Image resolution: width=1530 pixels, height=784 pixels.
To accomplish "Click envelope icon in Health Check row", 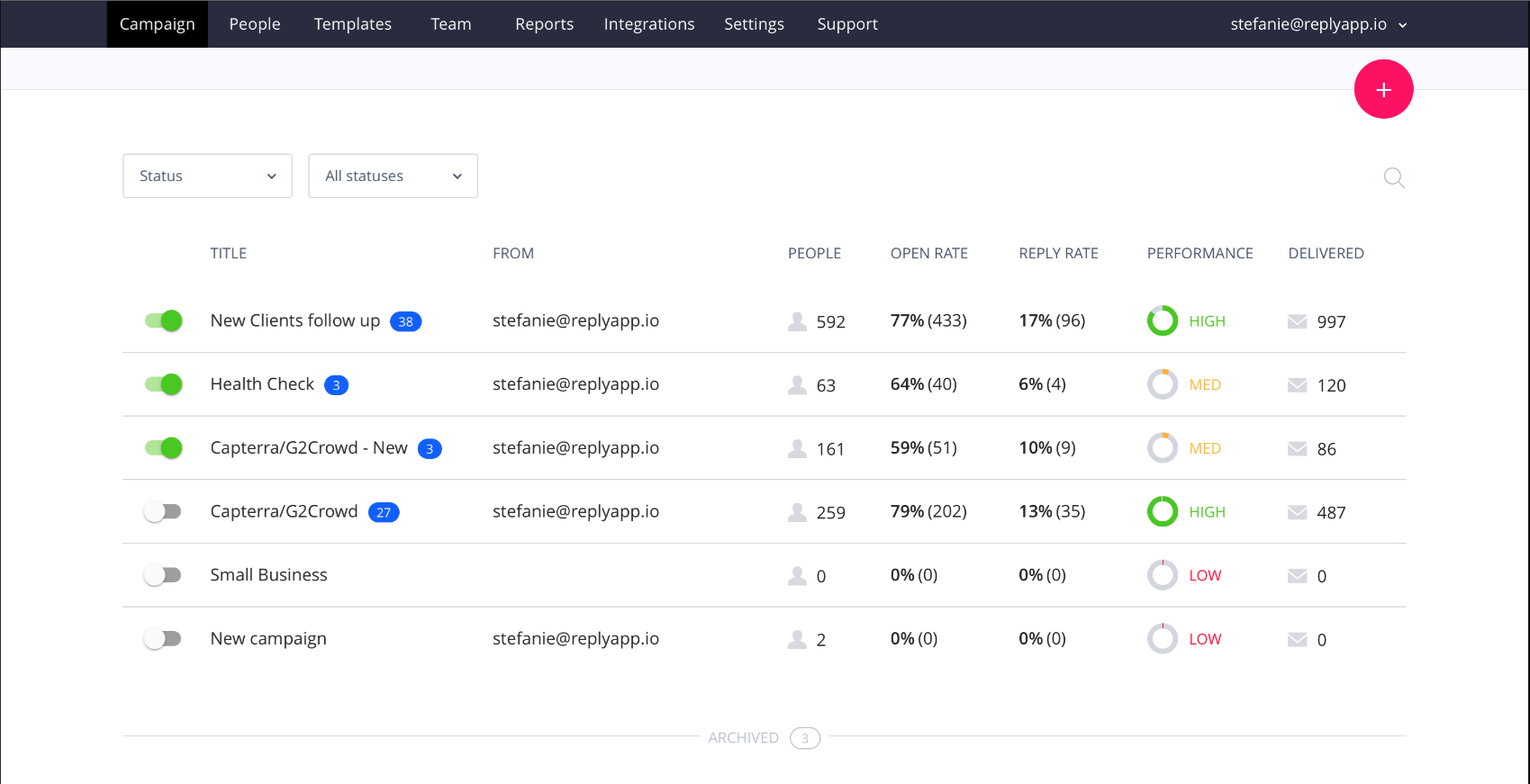I will click(x=1297, y=385).
